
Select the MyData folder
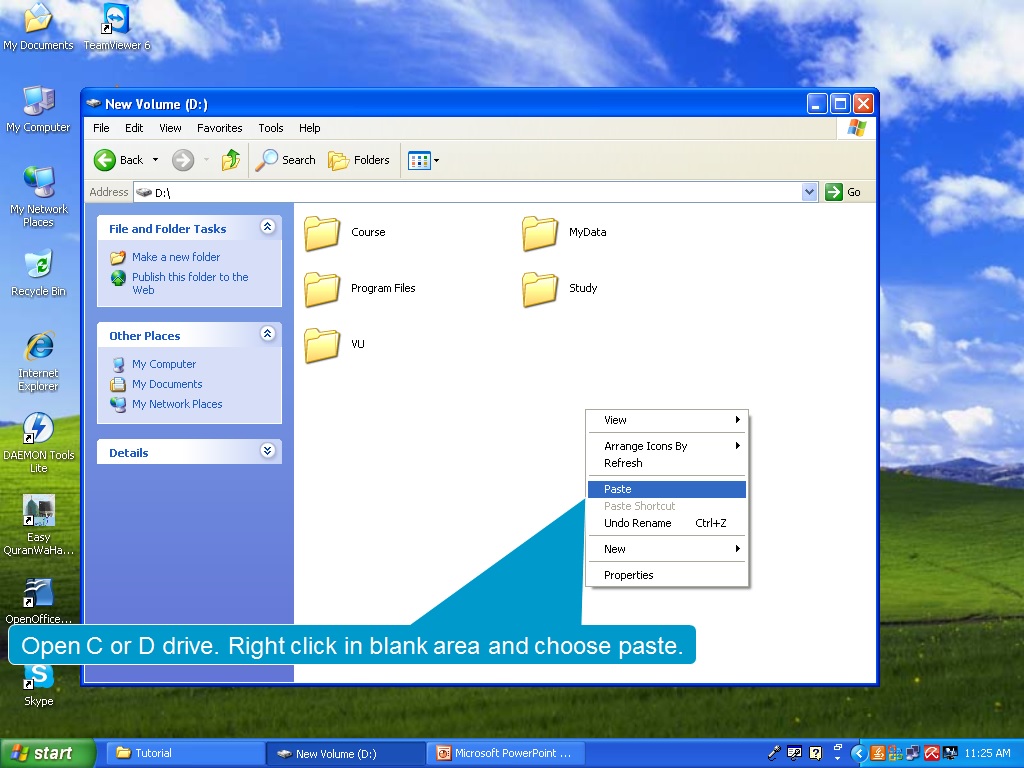click(564, 232)
